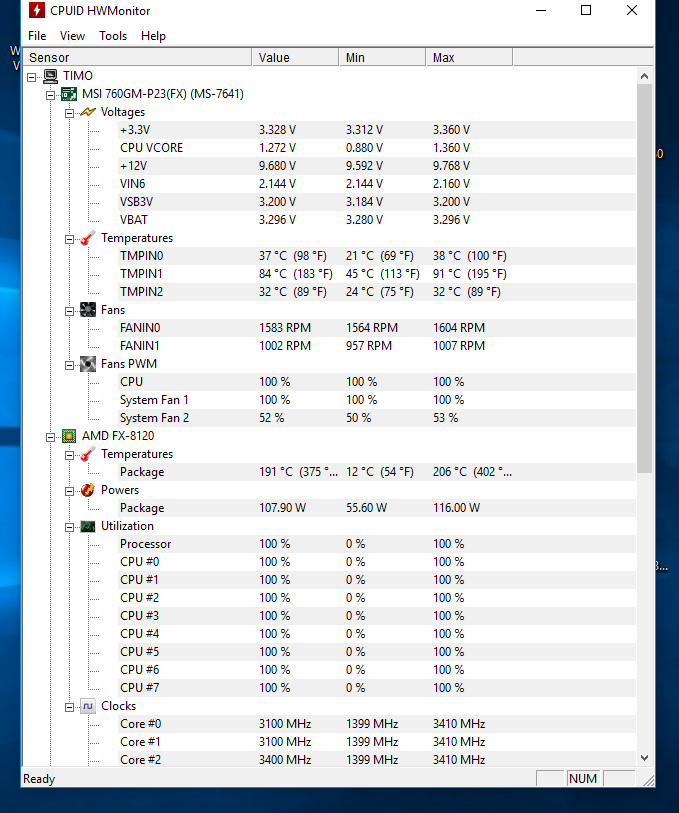Collapse the motherboard Temperatures section

click(69, 240)
